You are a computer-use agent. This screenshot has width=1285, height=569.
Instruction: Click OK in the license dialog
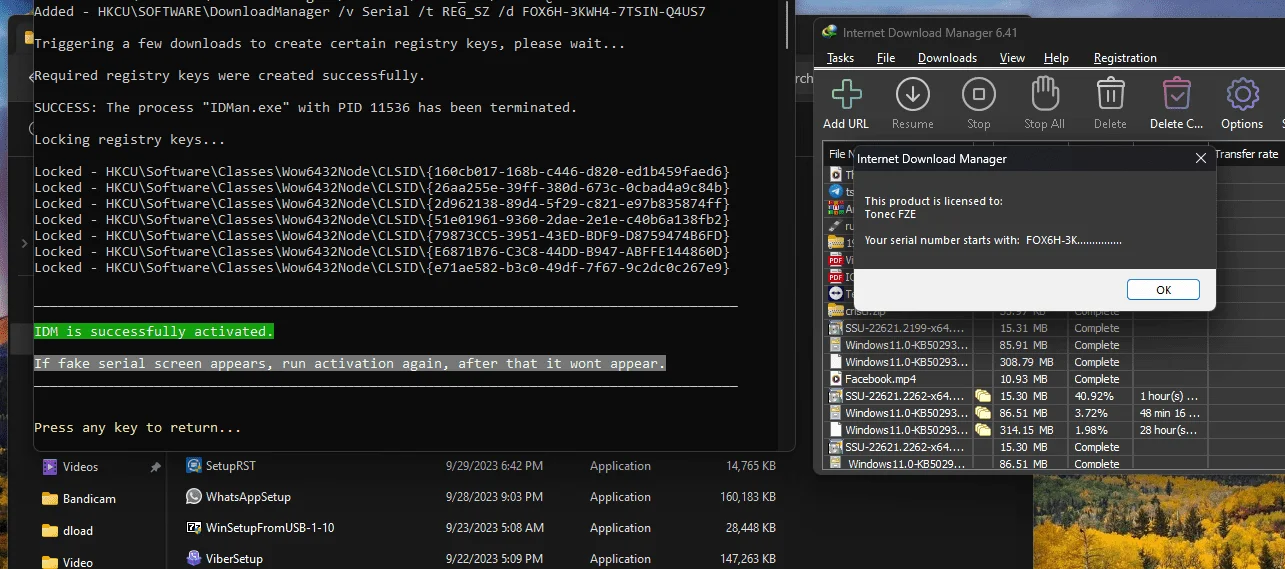1163,289
